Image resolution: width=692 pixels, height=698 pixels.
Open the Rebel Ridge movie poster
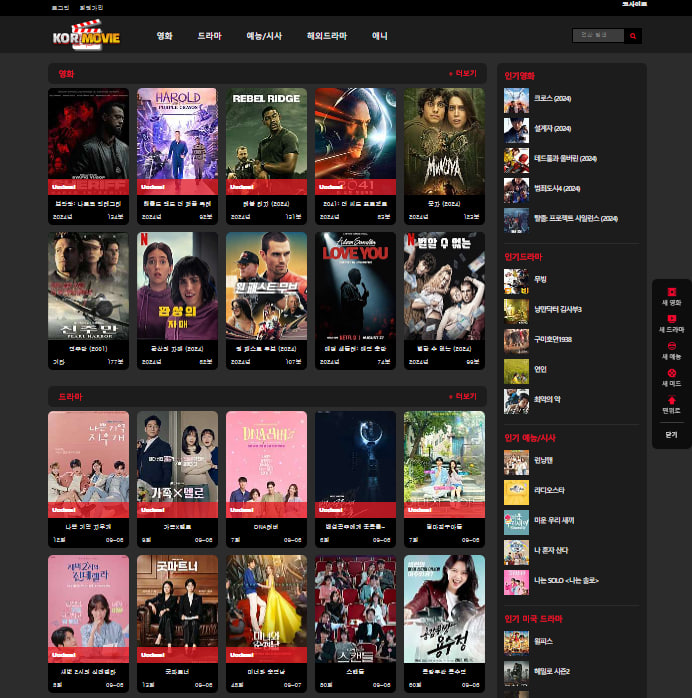pos(266,141)
